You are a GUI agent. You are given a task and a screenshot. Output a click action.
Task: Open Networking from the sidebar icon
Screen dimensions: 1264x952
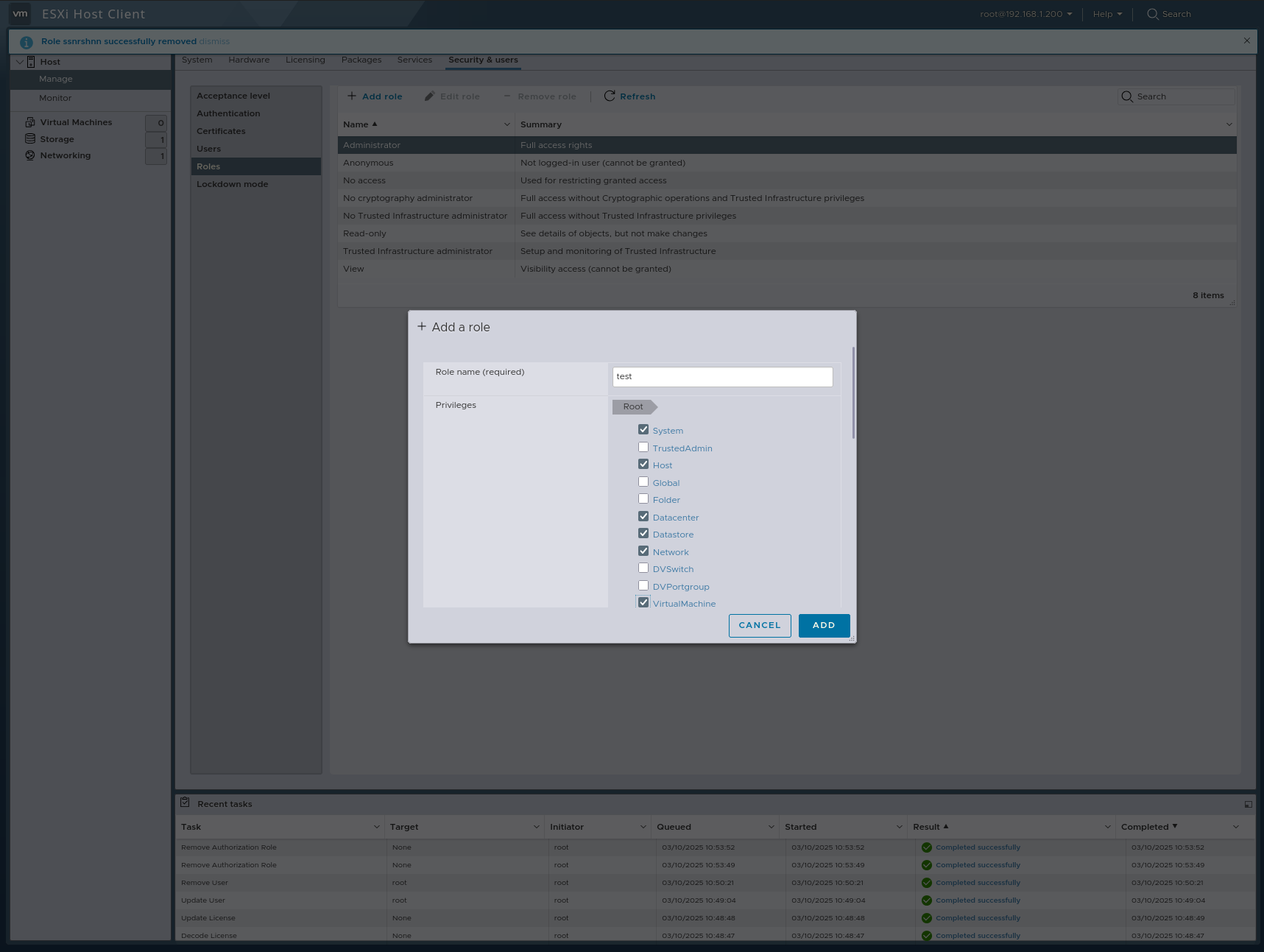[x=30, y=155]
